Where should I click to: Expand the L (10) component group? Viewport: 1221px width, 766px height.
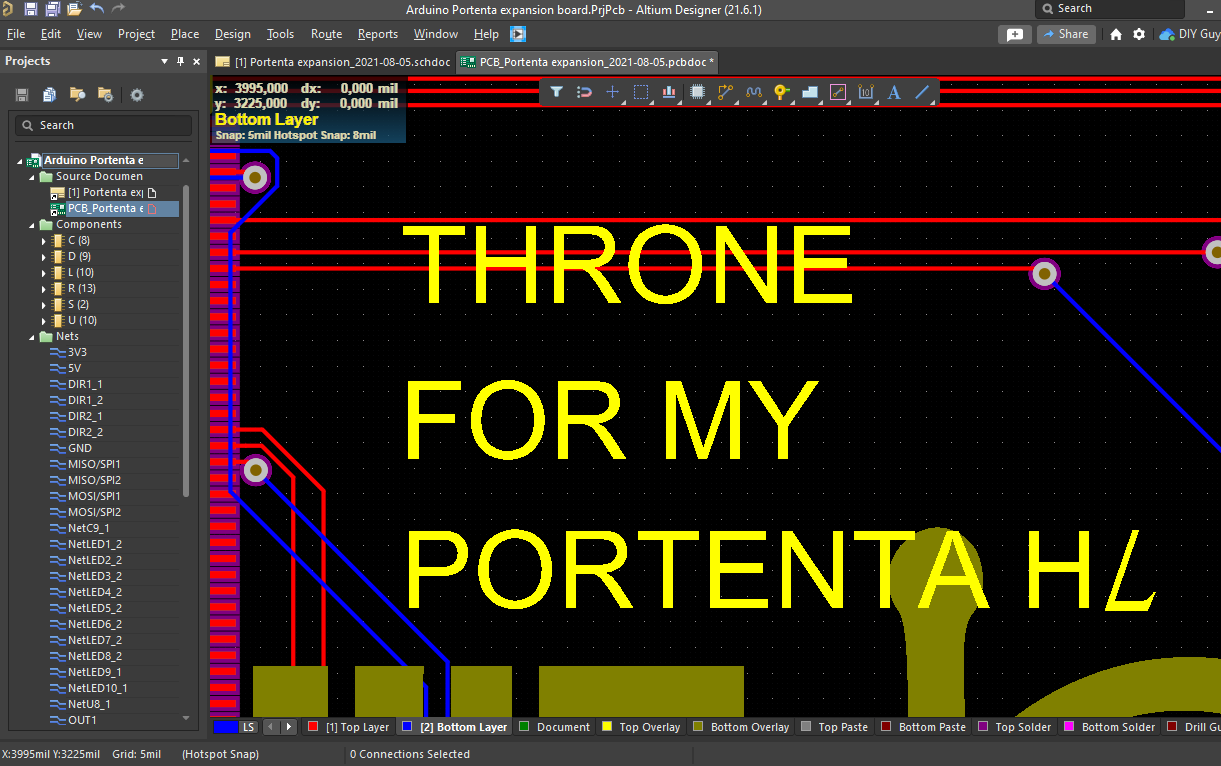[x=44, y=273]
